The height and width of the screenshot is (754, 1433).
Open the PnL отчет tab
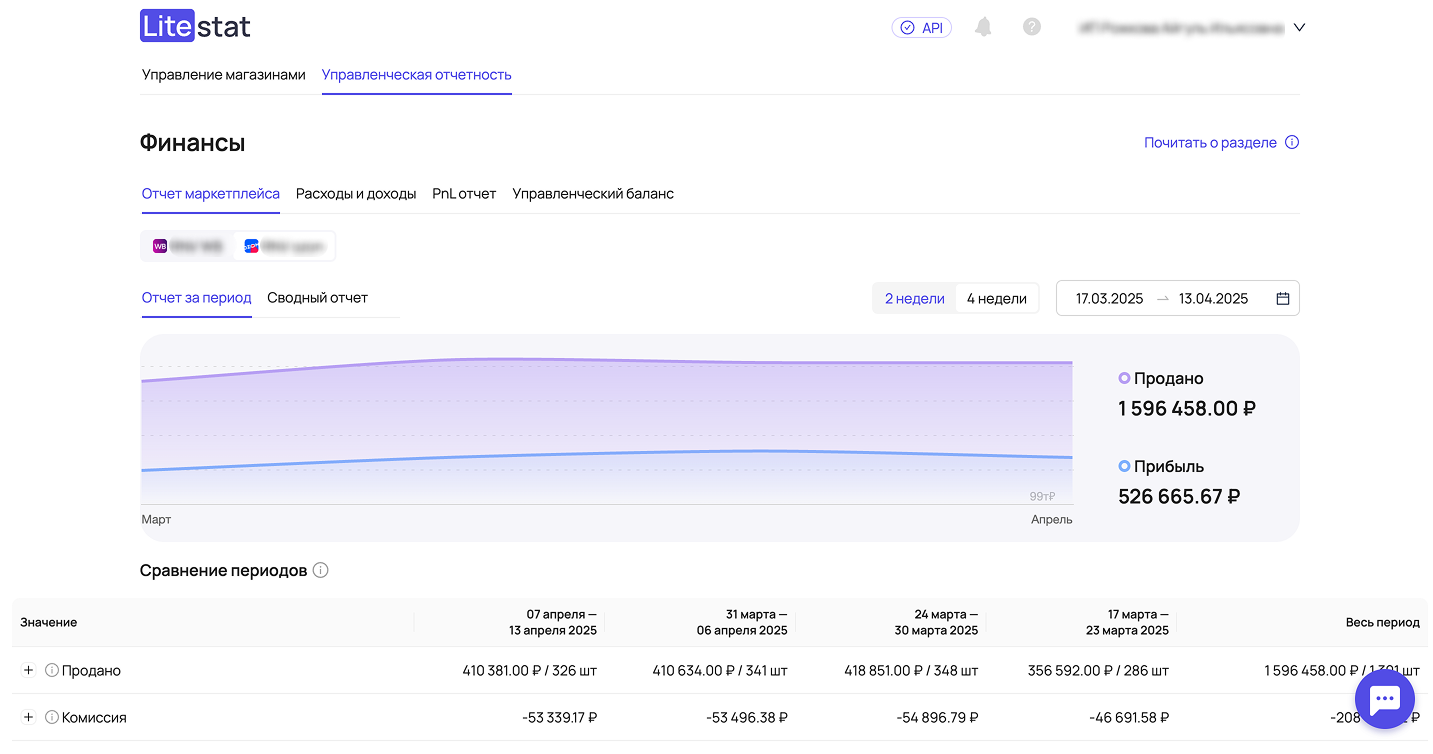pyautogui.click(x=464, y=194)
